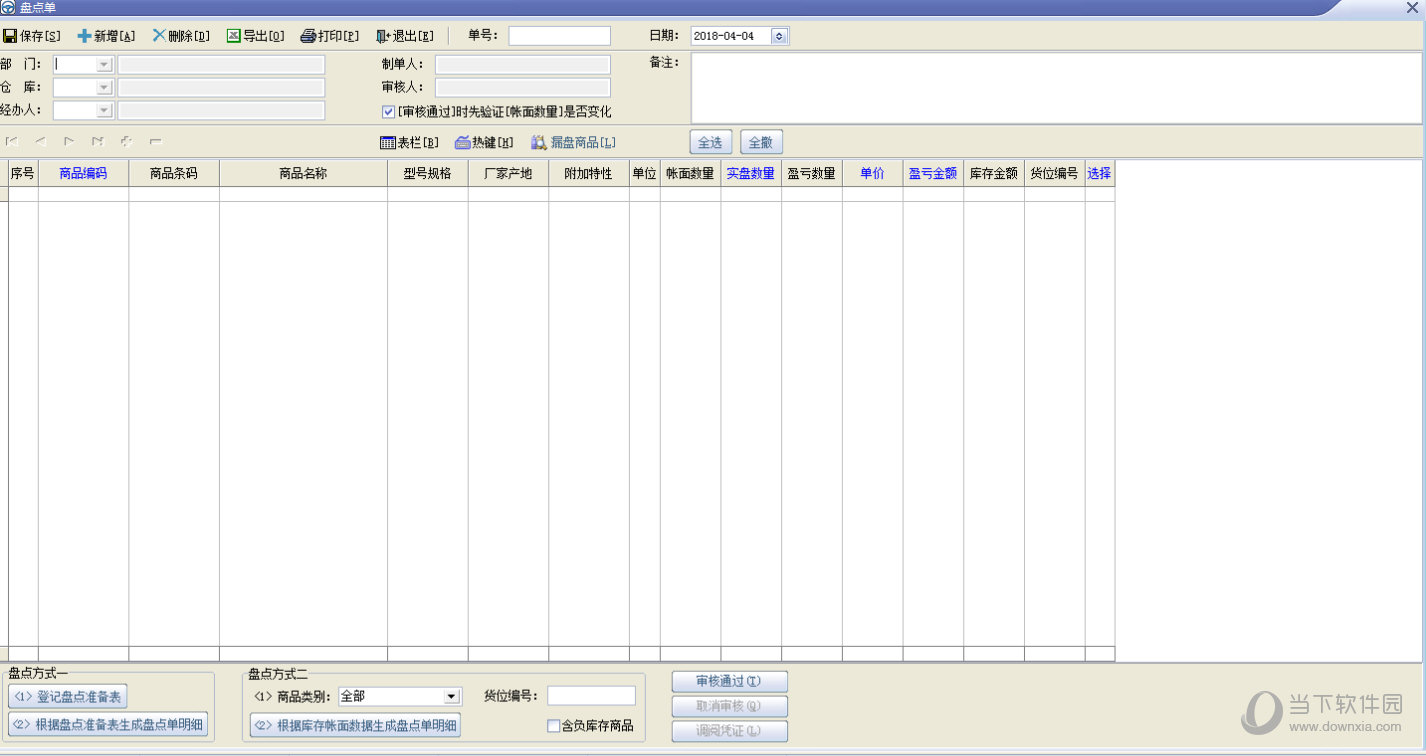This screenshot has height=756, width=1426.
Task: Click the 选择 column header
Action: 1100,173
